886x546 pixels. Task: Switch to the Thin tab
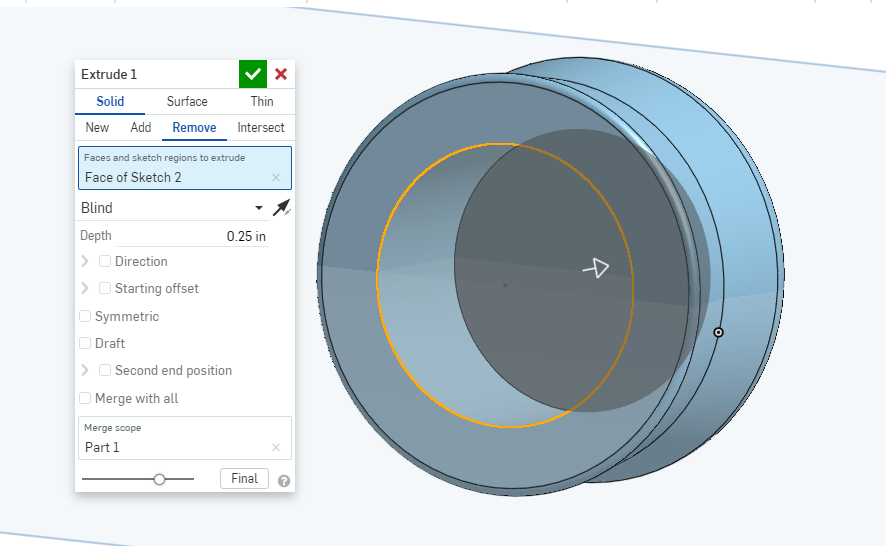262,101
